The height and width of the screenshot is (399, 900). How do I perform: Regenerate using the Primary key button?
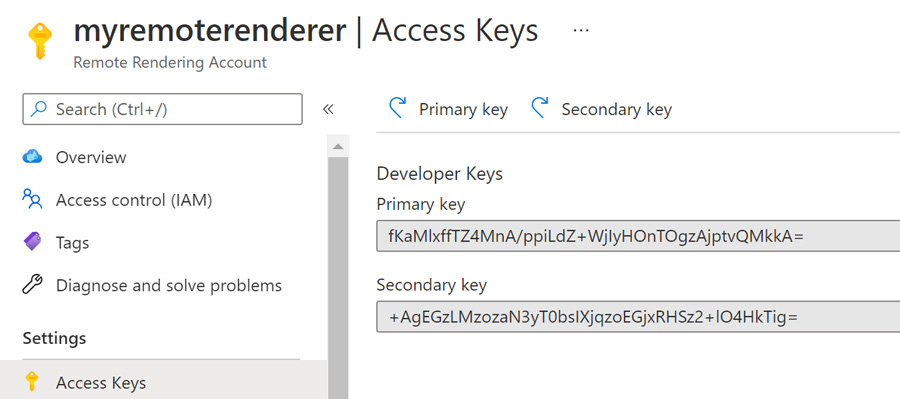click(448, 109)
